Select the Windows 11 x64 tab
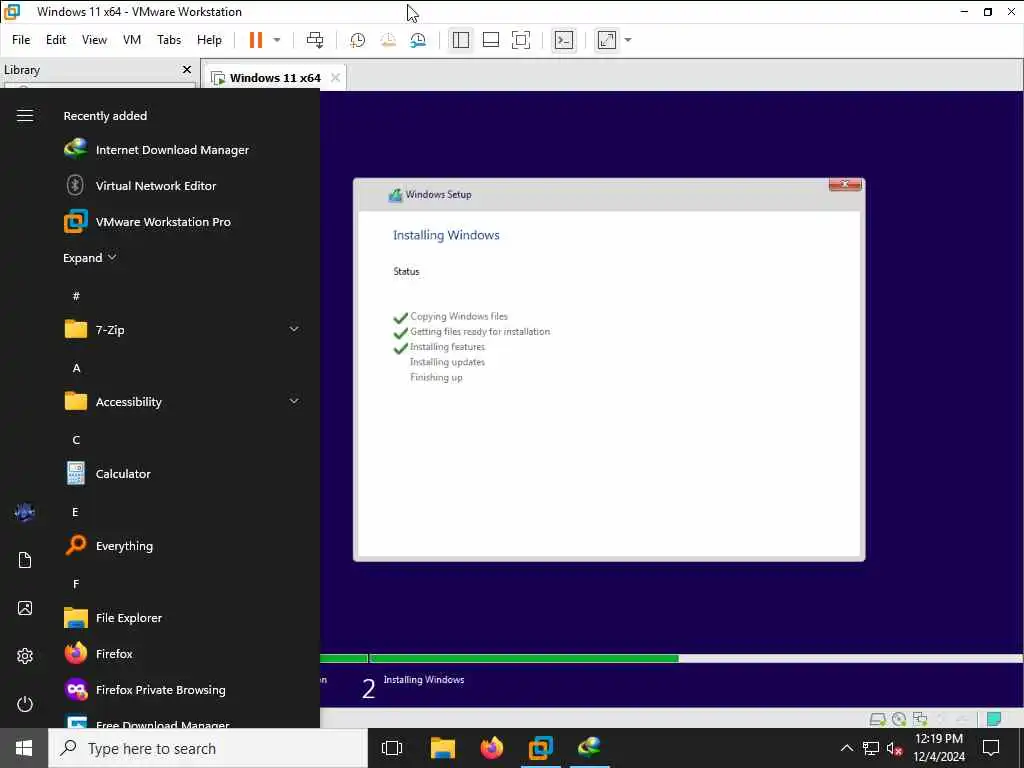This screenshot has height=768, width=1024. coord(275,78)
